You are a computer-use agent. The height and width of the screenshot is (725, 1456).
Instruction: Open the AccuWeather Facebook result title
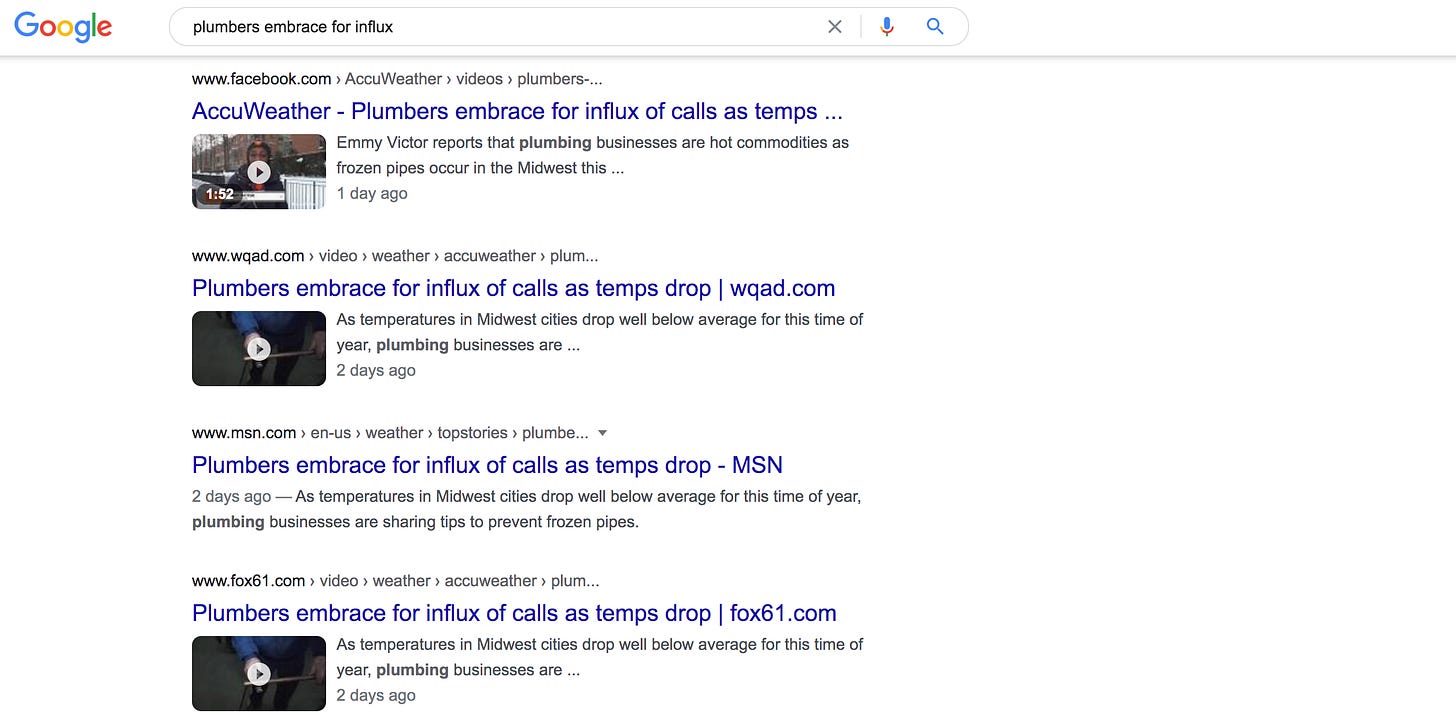pos(517,111)
